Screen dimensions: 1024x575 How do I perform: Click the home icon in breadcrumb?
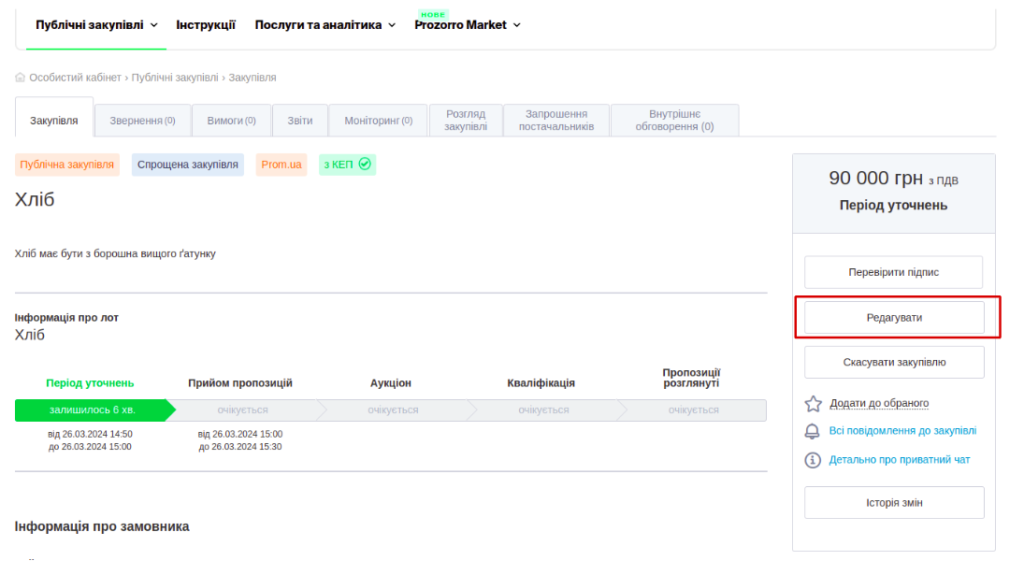pos(20,77)
